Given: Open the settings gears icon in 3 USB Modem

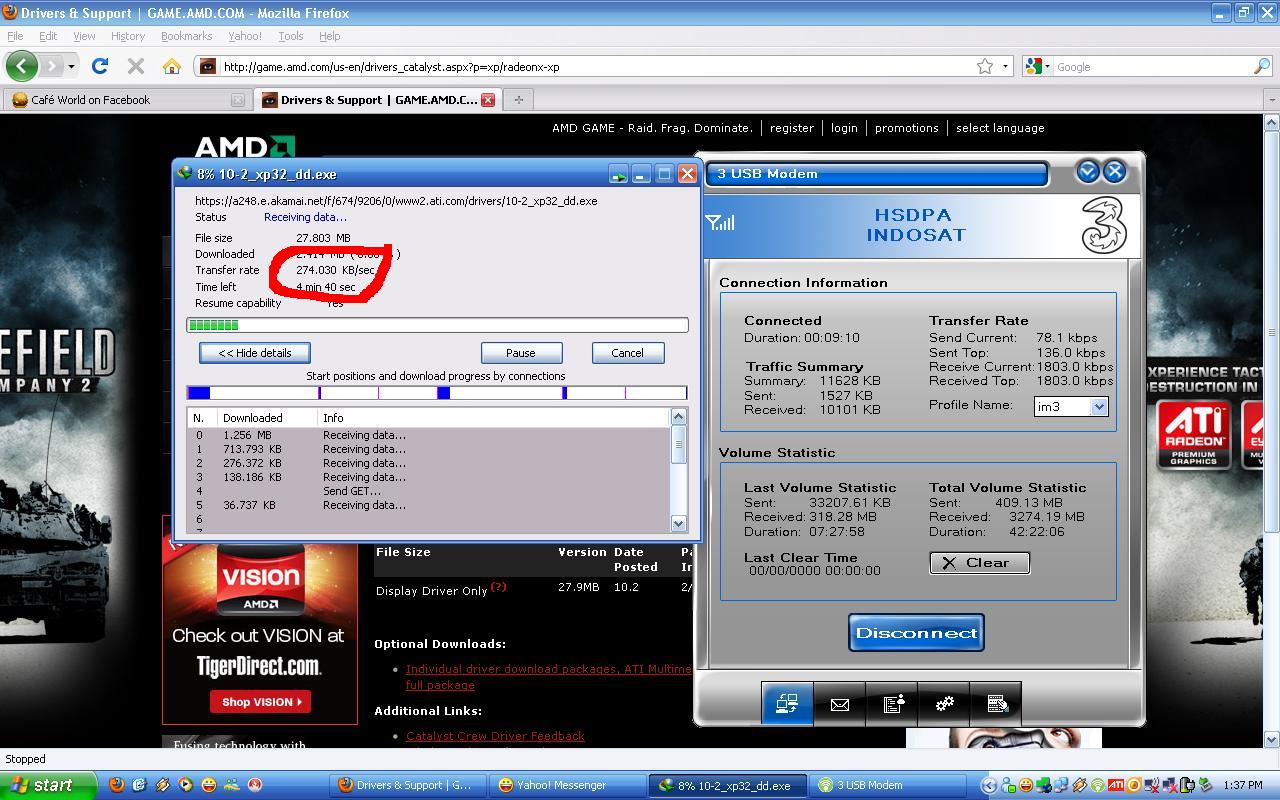Looking at the screenshot, I should (944, 704).
